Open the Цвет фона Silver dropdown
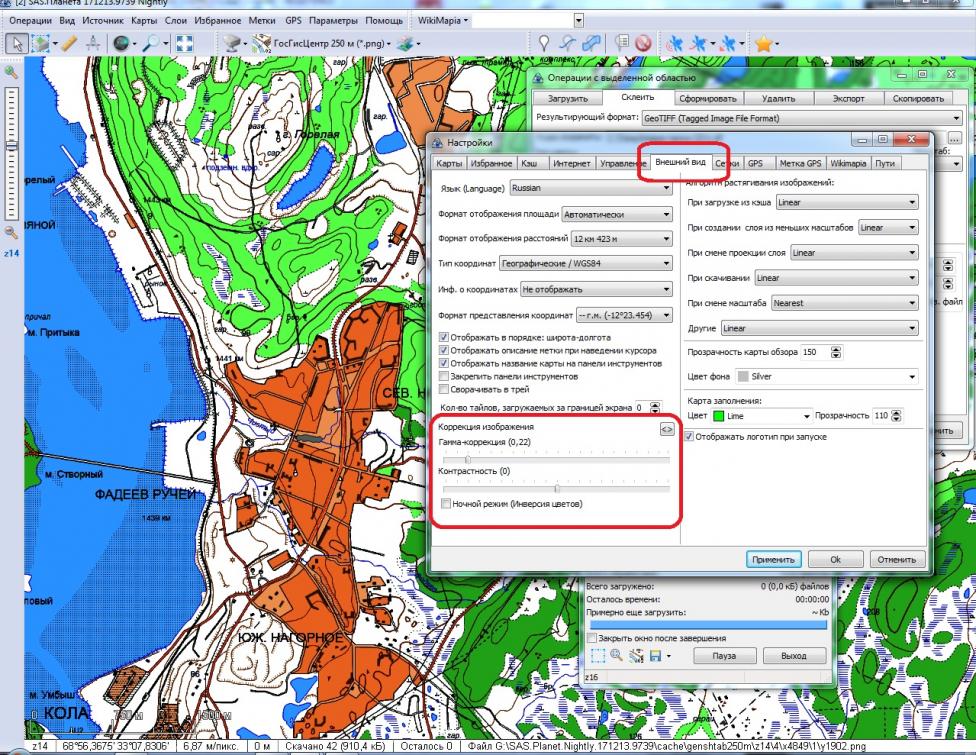The width and height of the screenshot is (976, 755). pyautogui.click(x=826, y=377)
